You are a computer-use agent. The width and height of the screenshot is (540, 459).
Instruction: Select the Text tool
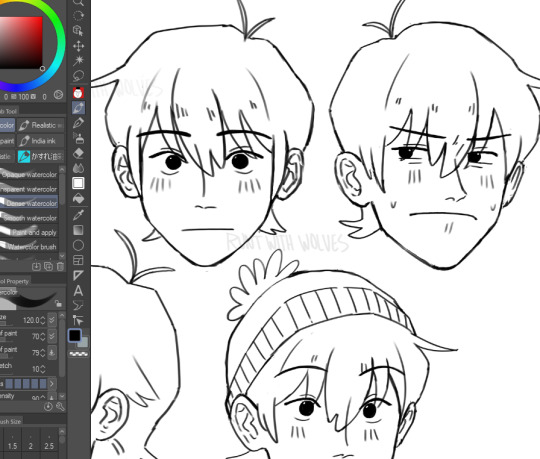click(x=79, y=291)
